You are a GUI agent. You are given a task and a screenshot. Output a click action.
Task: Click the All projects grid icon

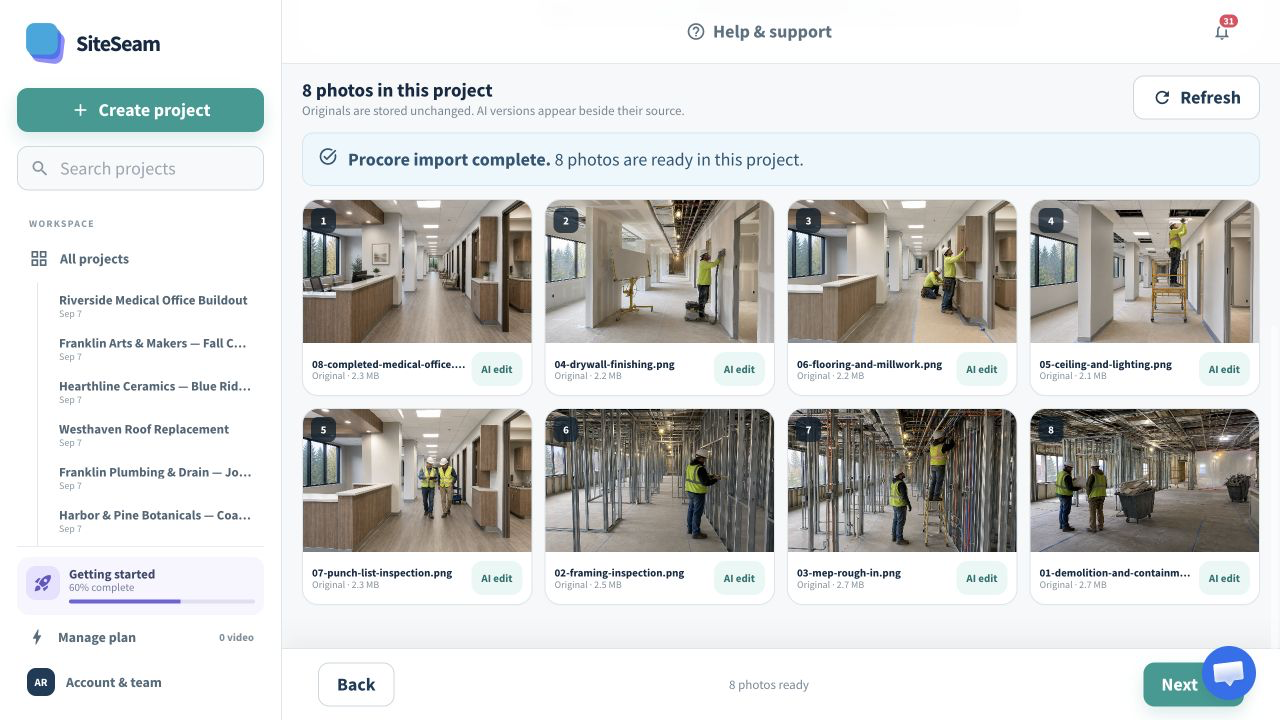point(39,259)
